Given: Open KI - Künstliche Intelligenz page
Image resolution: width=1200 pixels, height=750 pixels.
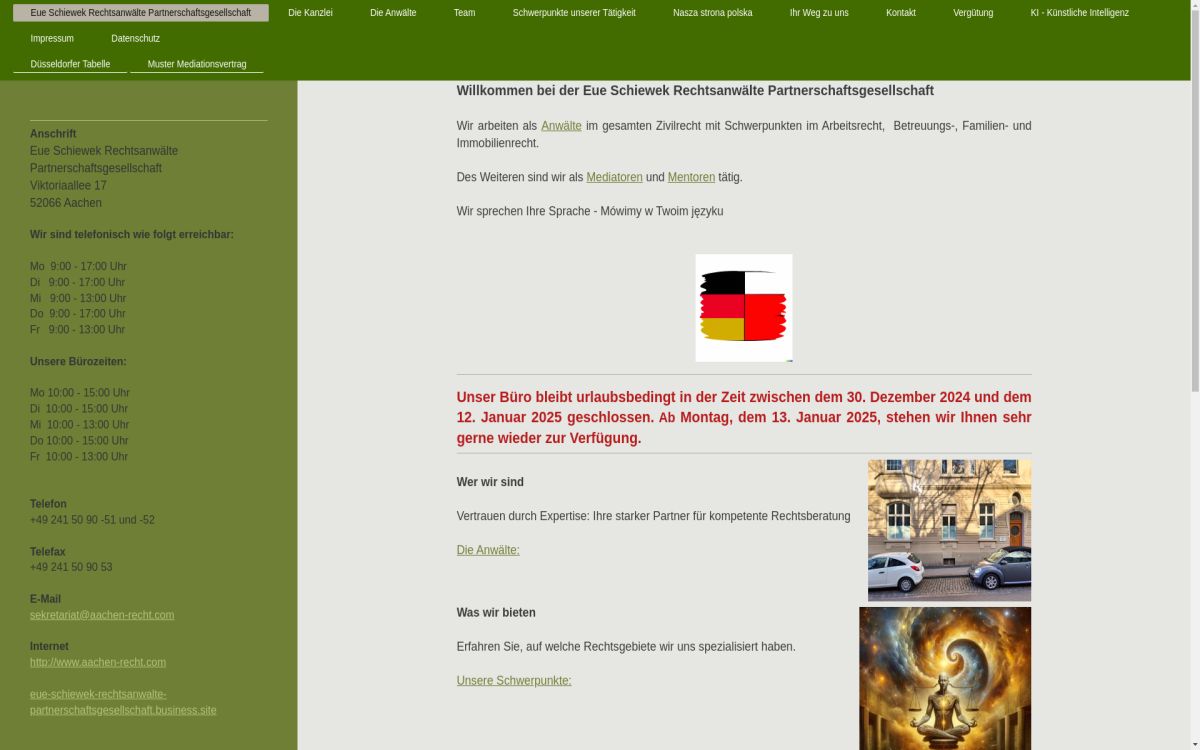Looking at the screenshot, I should 1079,13.
